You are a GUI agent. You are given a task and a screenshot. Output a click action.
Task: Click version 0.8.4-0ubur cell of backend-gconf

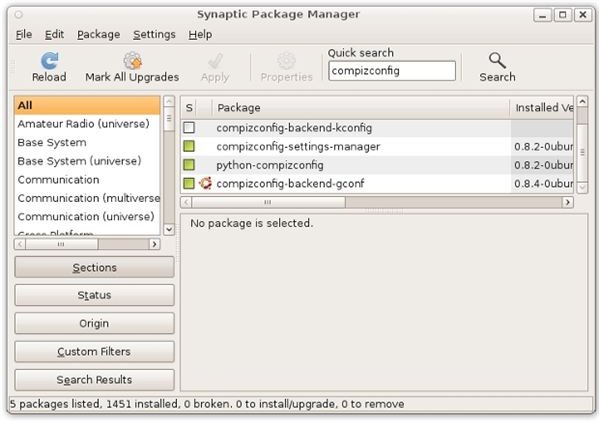coord(543,184)
